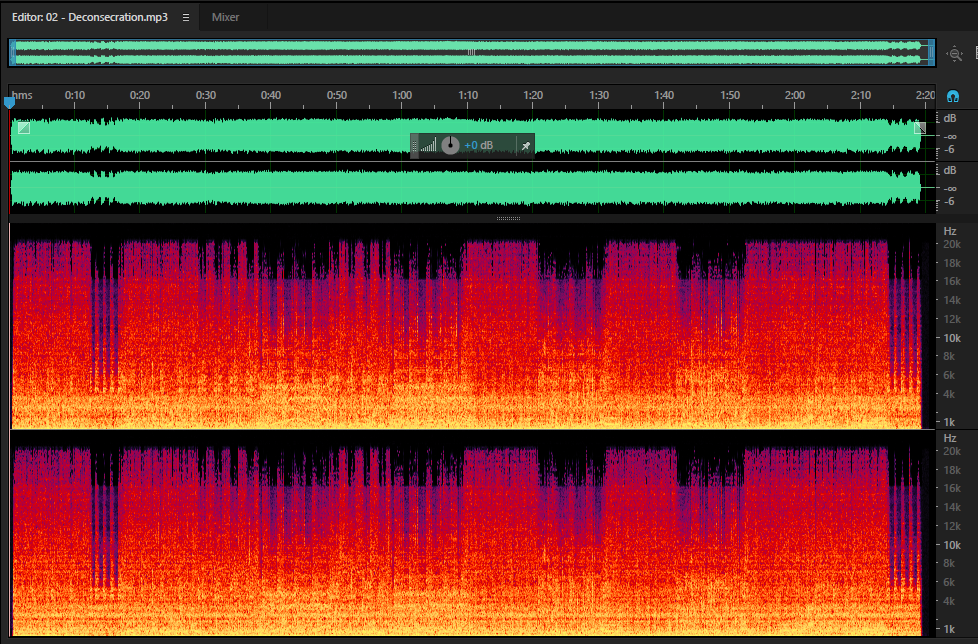Viewport: 978px width, 644px height.
Task: Click the 10k label on top Hz scale
Action: 952,338
